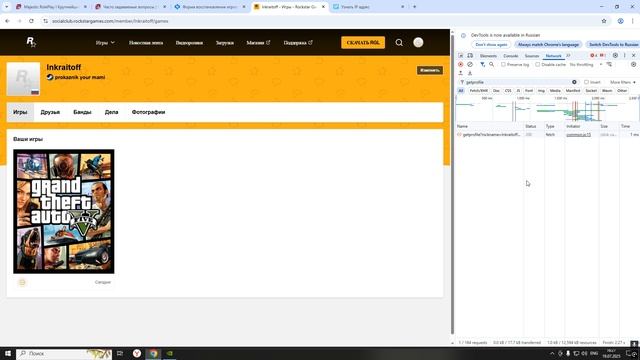Open the Друзья profile tab
640x360 pixels.
point(50,112)
